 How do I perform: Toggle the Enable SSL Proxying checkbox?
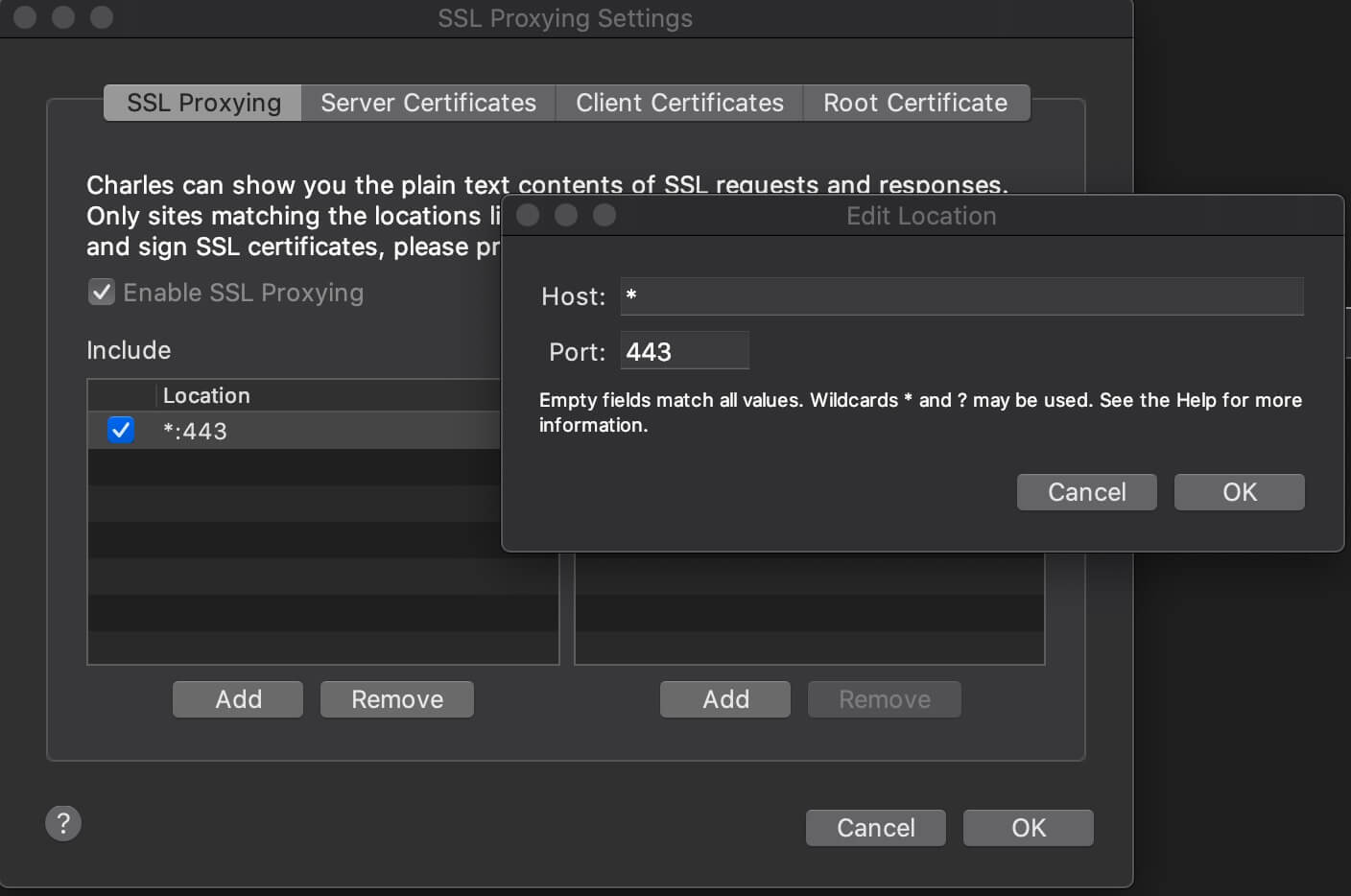[x=102, y=293]
